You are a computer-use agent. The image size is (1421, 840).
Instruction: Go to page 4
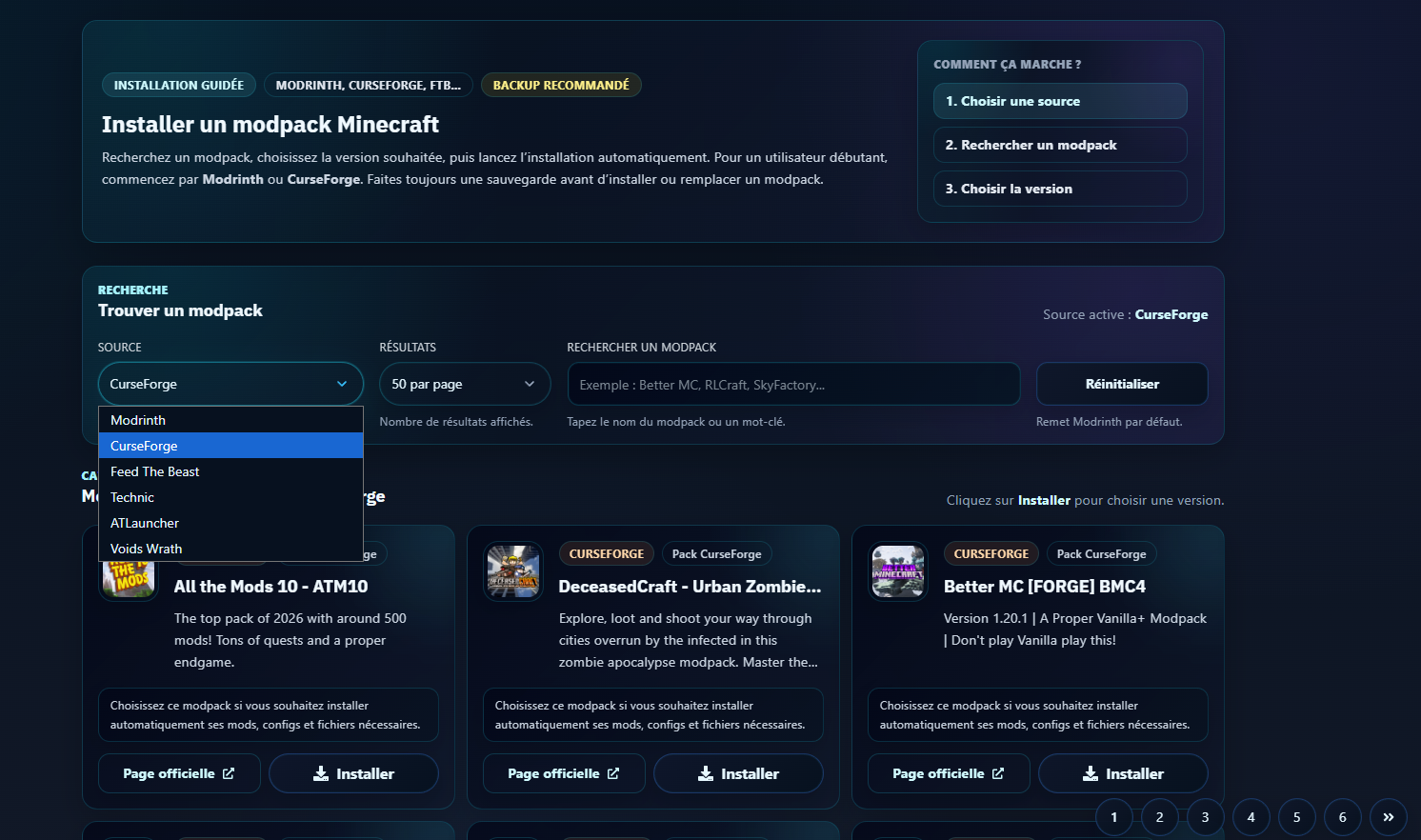click(1251, 817)
